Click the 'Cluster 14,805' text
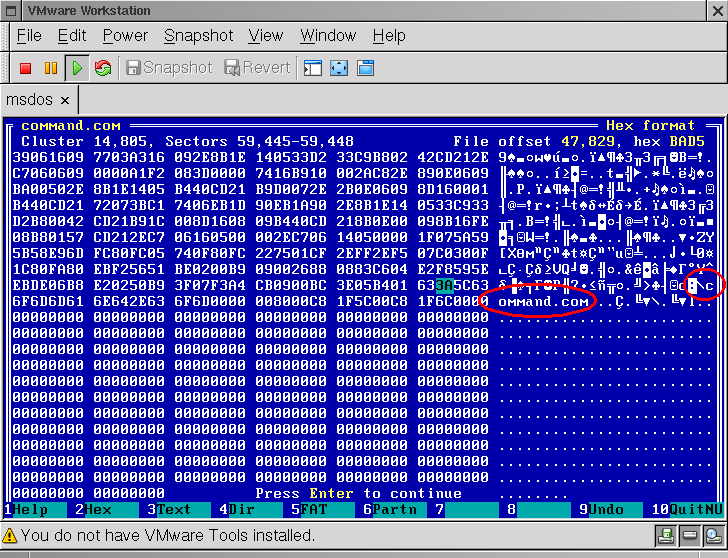 pos(84,141)
